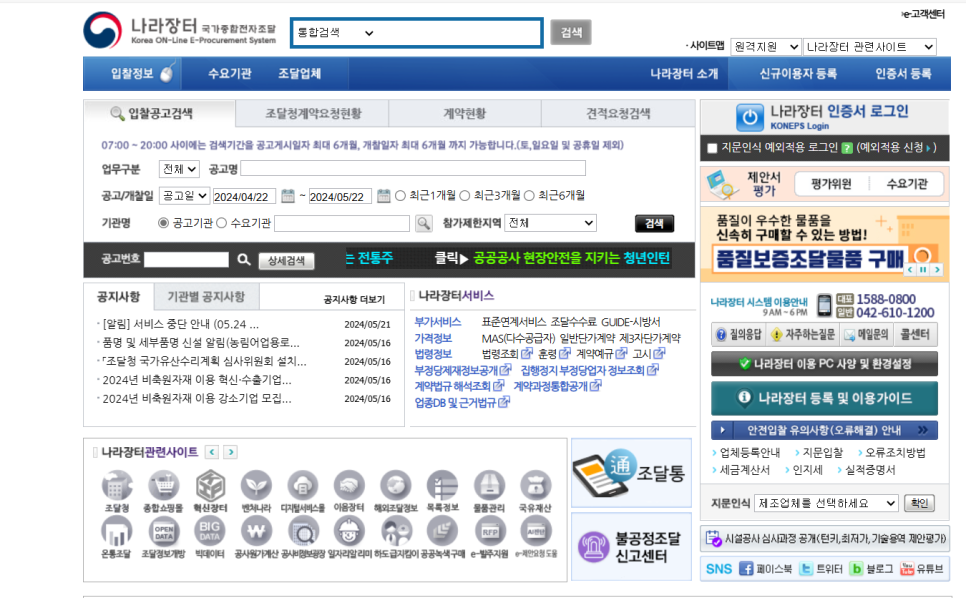
Task: Open the 업무구분 전체 dropdown
Action: [x=179, y=169]
